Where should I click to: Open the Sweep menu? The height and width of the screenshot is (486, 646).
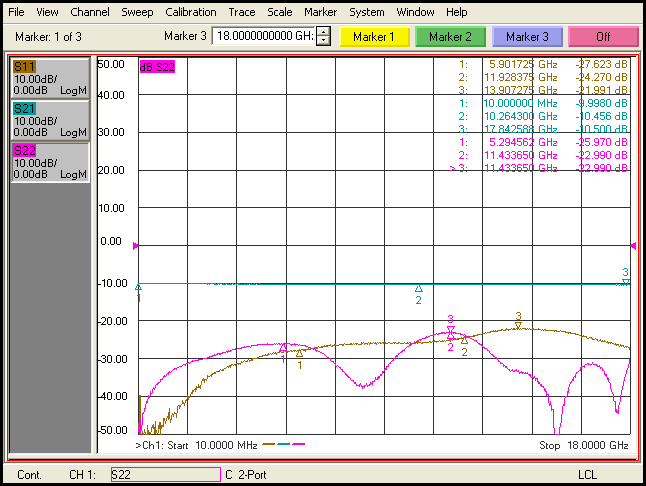(x=137, y=12)
